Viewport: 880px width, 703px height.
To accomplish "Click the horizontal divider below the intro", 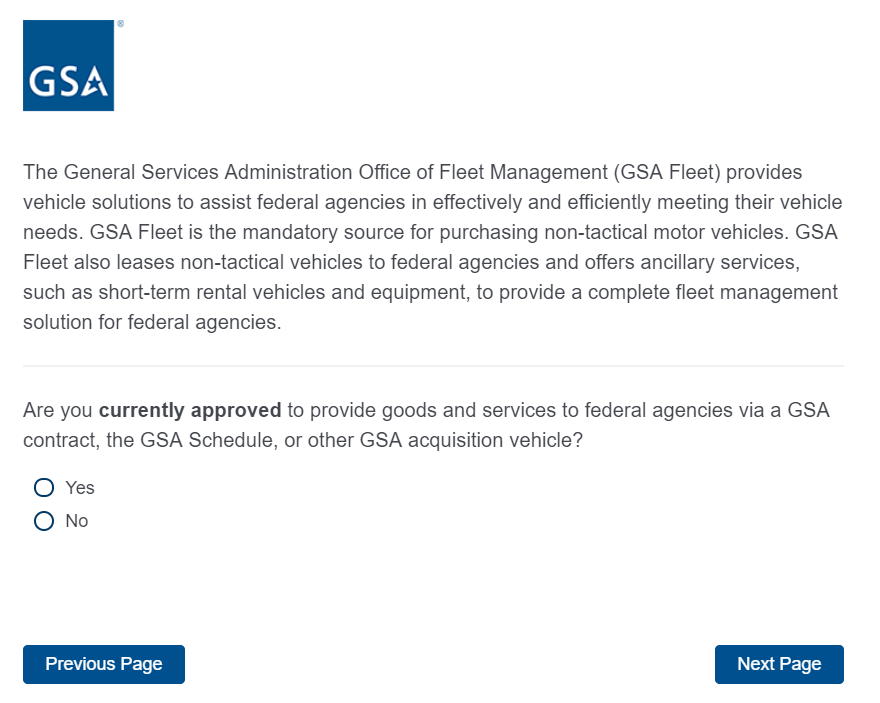I will pyautogui.click(x=433, y=366).
